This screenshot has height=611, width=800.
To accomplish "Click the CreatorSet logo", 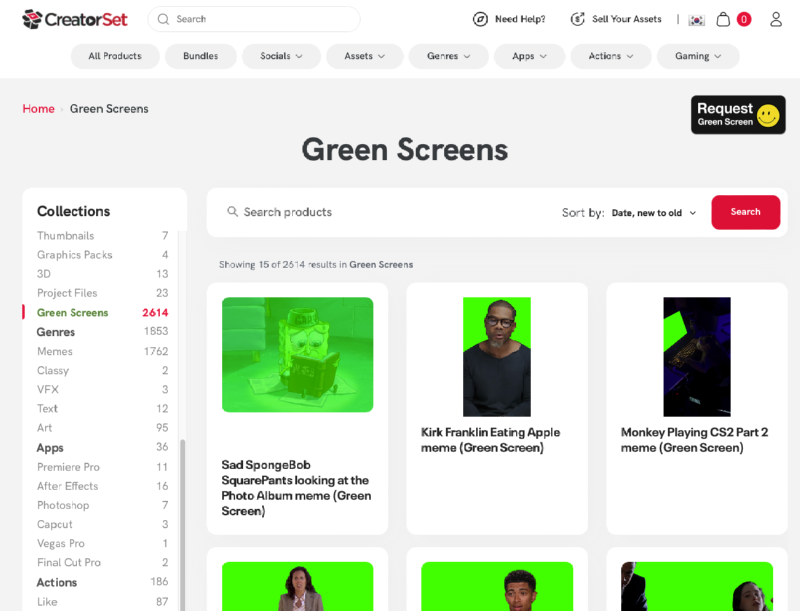I will (x=74, y=19).
